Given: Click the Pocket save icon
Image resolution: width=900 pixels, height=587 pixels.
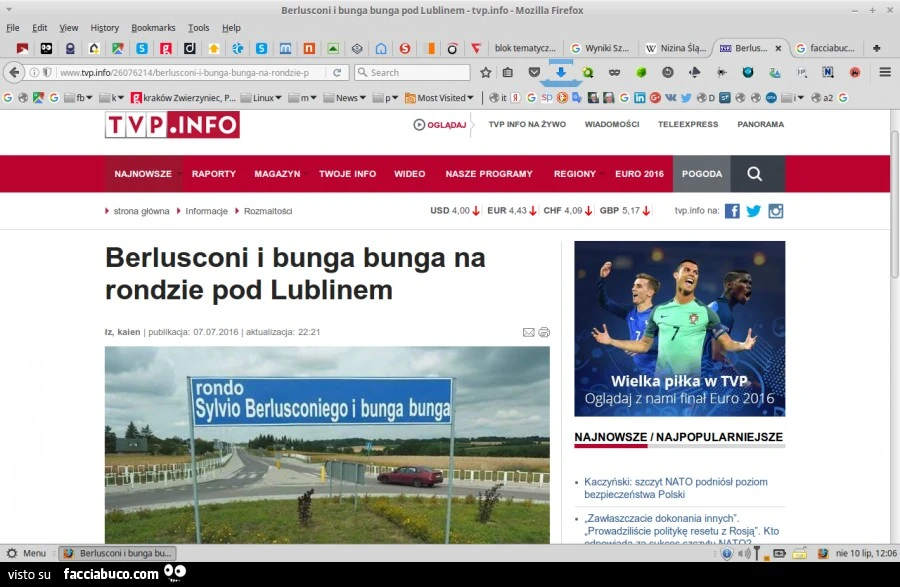Looking at the screenshot, I should click(x=534, y=72).
